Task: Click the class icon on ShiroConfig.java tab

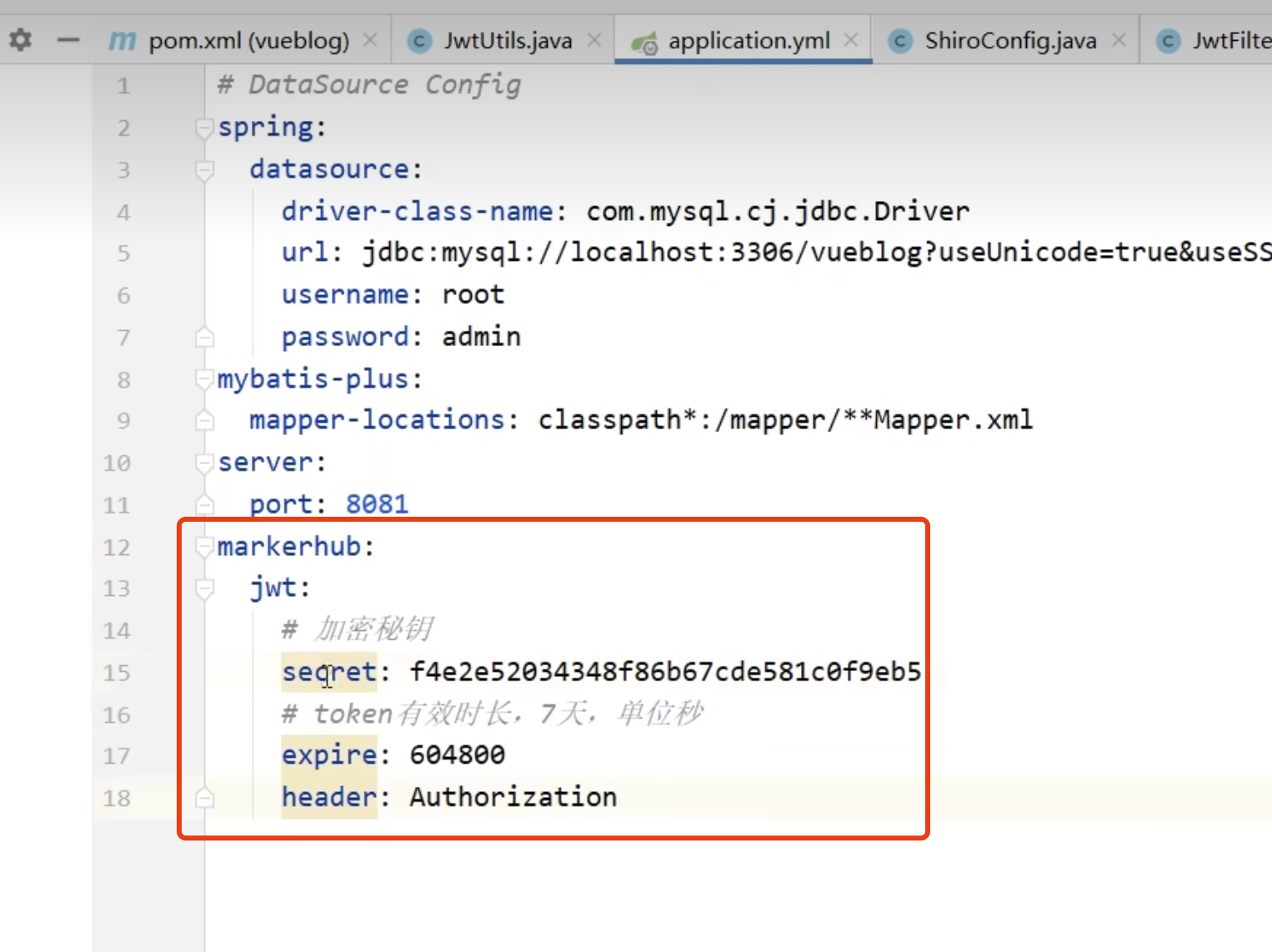Action: coord(900,41)
